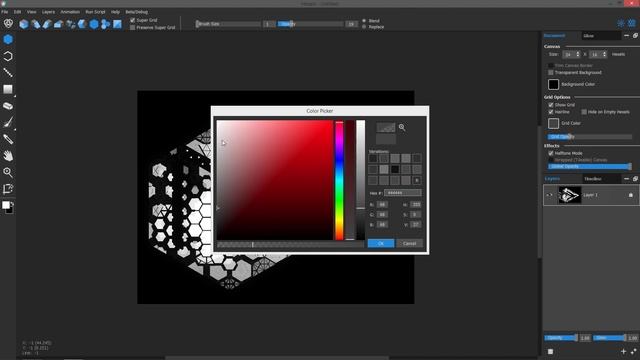Select the Zoom magnifier tool
The width and height of the screenshot is (640, 360).
(8, 172)
